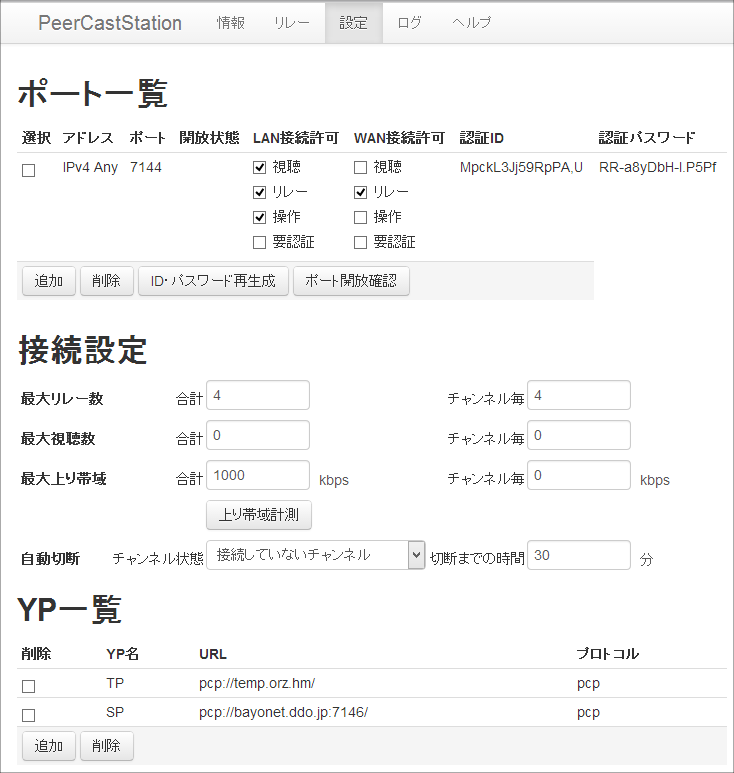Screen dimensions: 734x773
Task: Focus 切断までの時間 field
Action: click(579, 555)
